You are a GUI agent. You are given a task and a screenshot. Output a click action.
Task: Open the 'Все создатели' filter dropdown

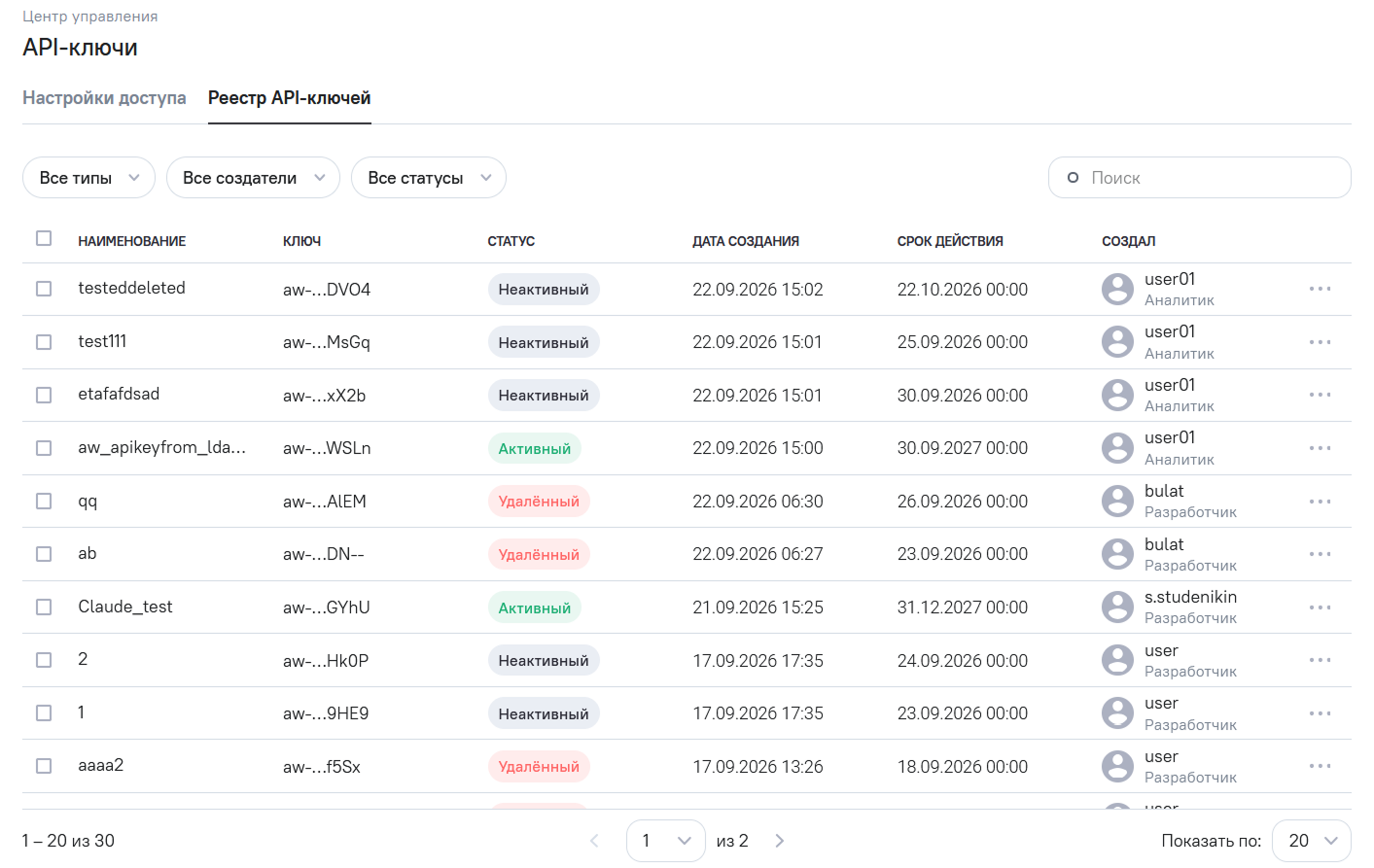coord(253,178)
